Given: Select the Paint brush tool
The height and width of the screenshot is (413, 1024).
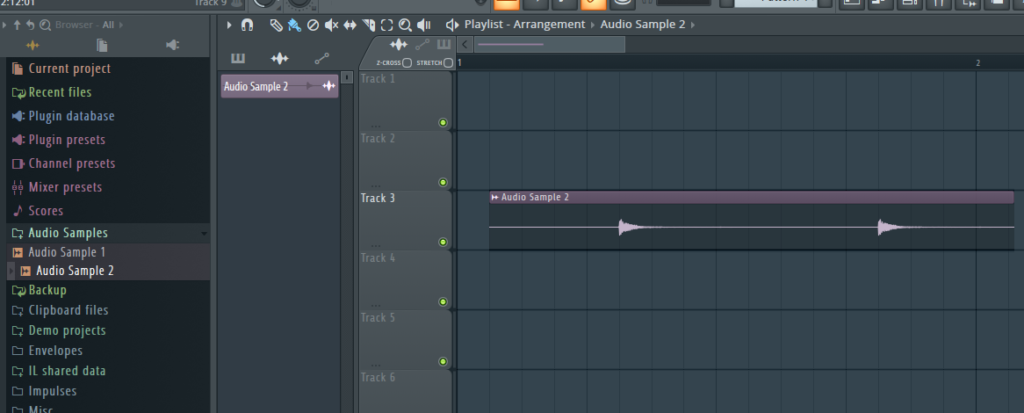Looking at the screenshot, I should click(x=295, y=25).
